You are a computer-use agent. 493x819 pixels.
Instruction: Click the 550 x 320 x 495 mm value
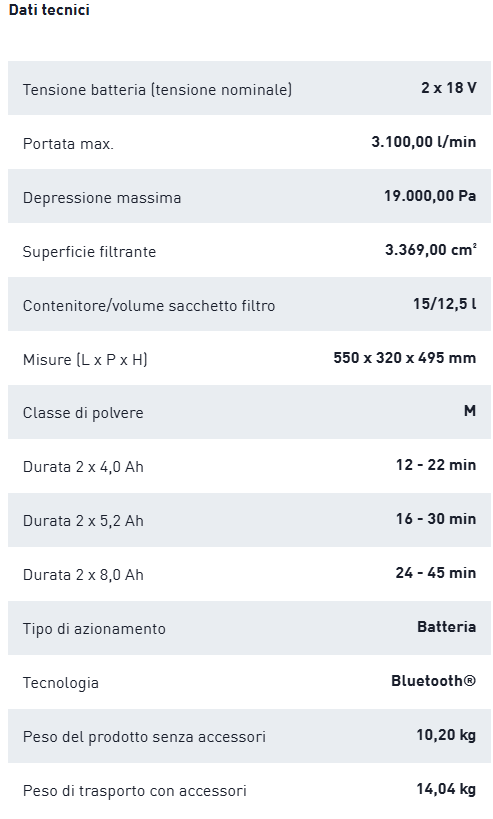coord(405,358)
